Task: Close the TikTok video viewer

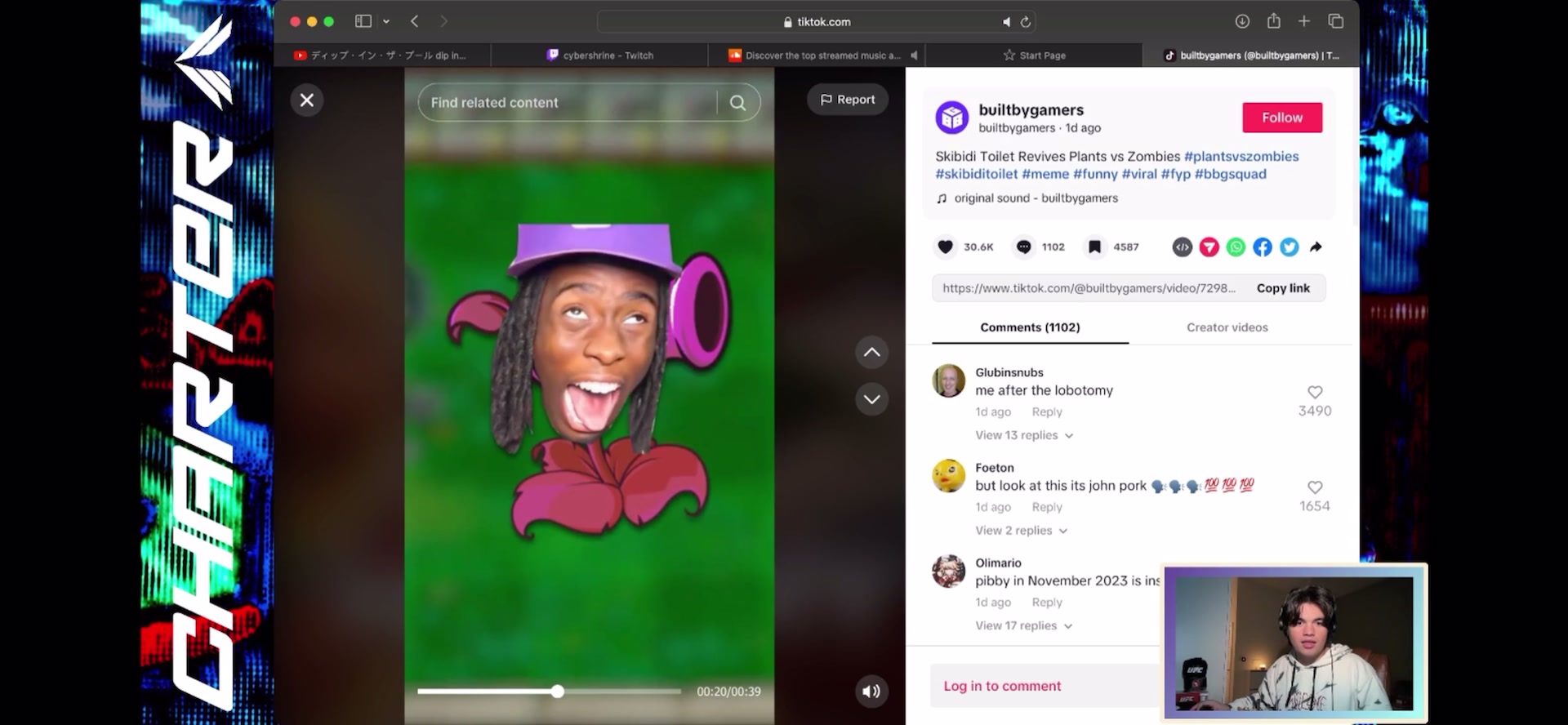Action: [x=307, y=100]
